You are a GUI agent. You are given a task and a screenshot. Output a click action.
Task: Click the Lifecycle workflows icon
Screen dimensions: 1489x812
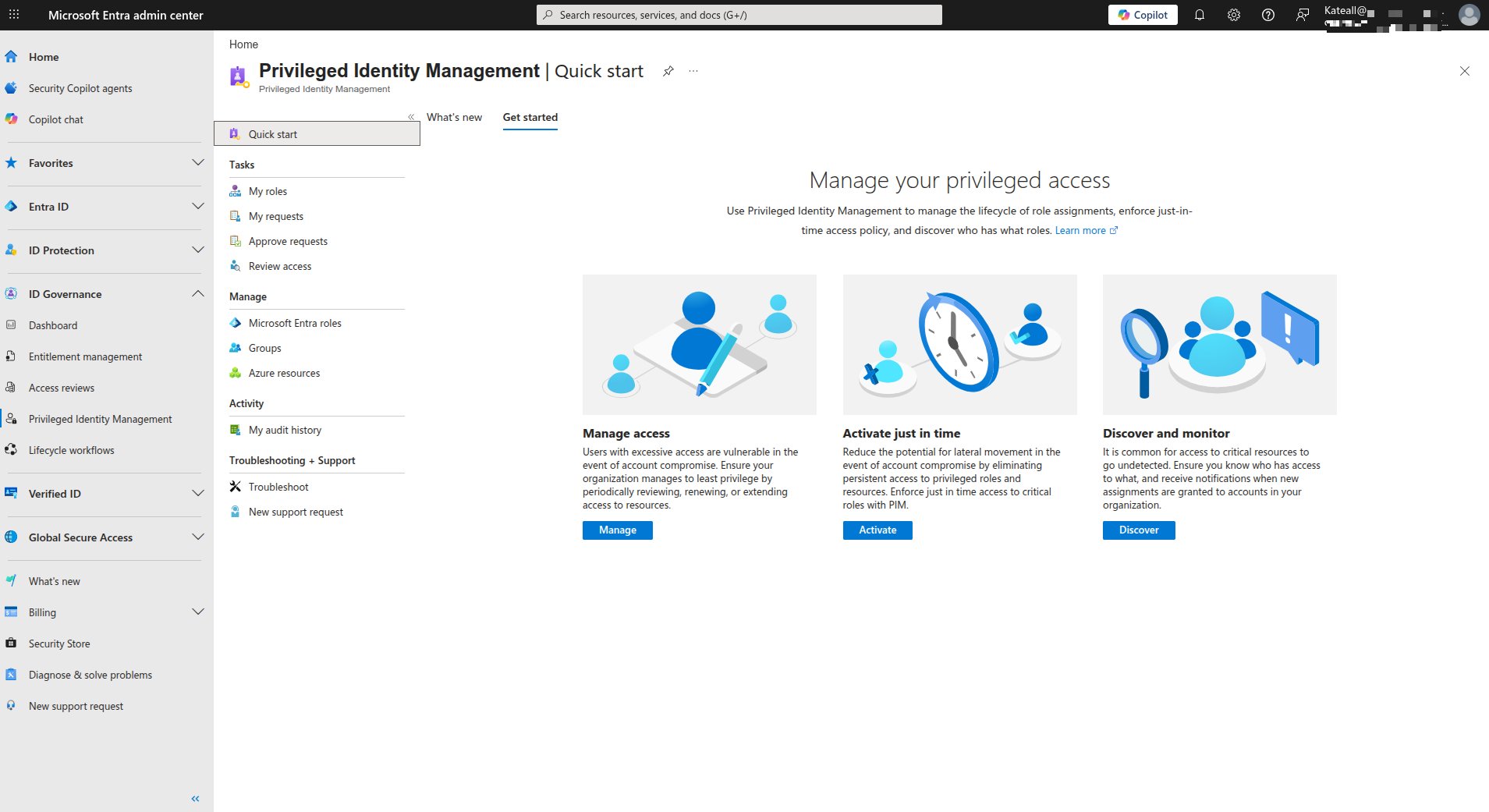(11, 450)
